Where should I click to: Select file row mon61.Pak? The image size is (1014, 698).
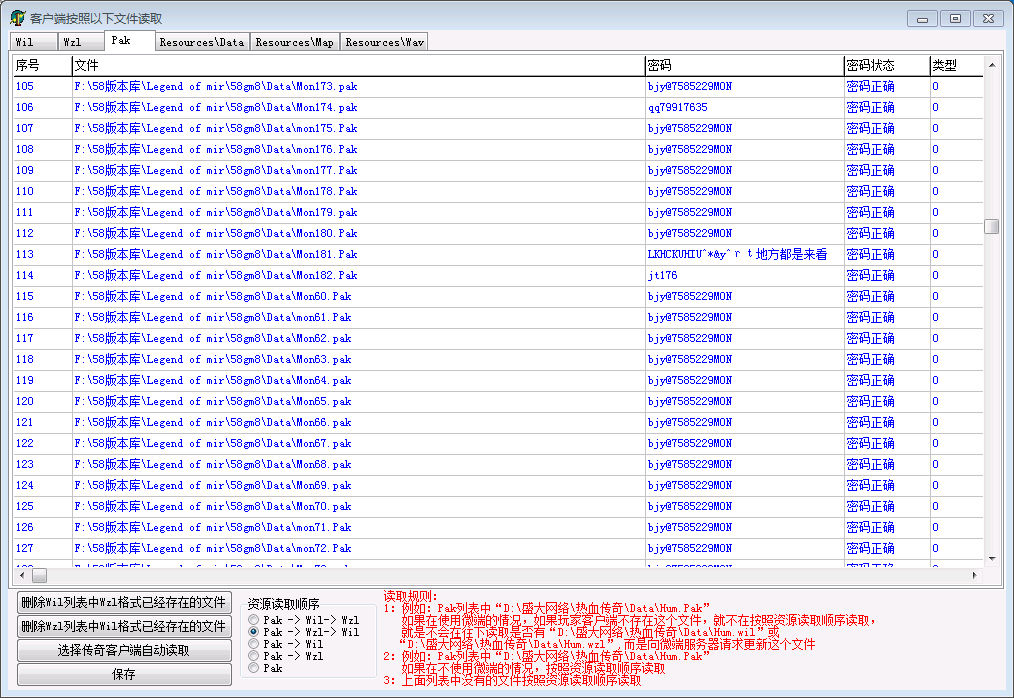pyautogui.click(x=498, y=318)
